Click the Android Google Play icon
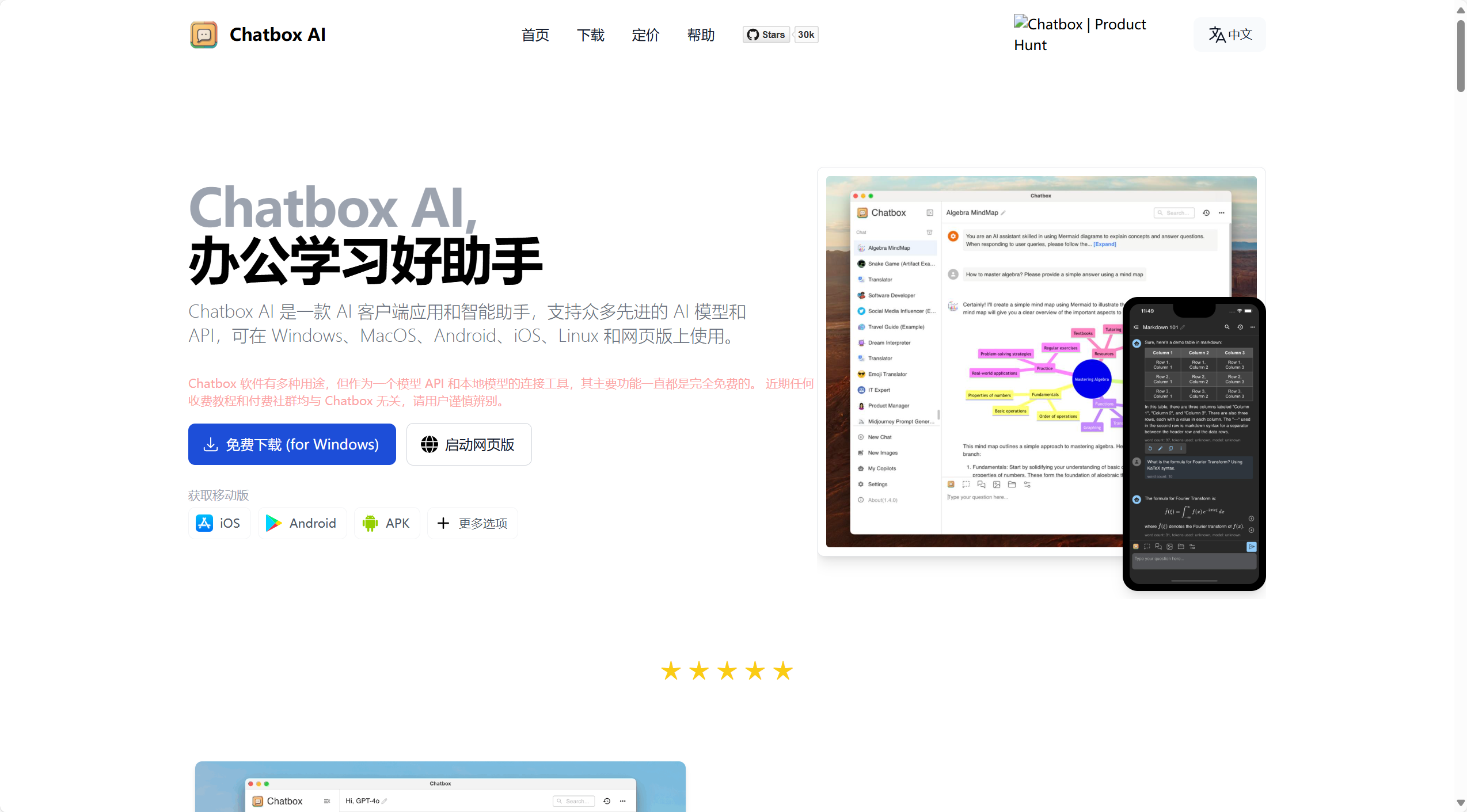The width and height of the screenshot is (1467, 812). [x=273, y=523]
